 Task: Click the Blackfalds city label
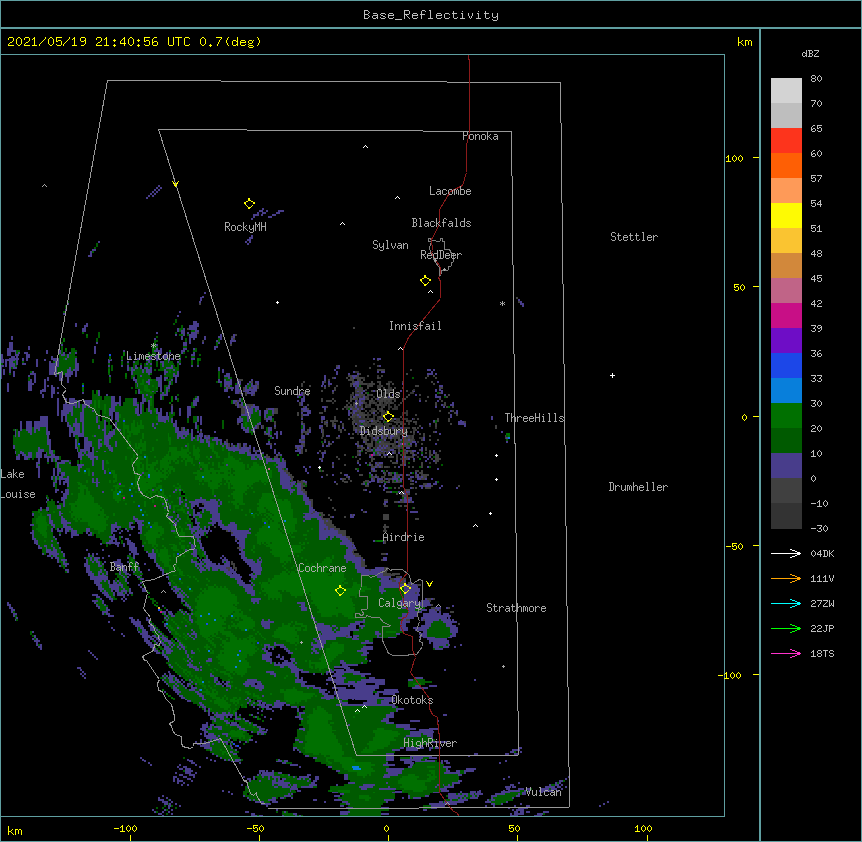tap(441, 223)
